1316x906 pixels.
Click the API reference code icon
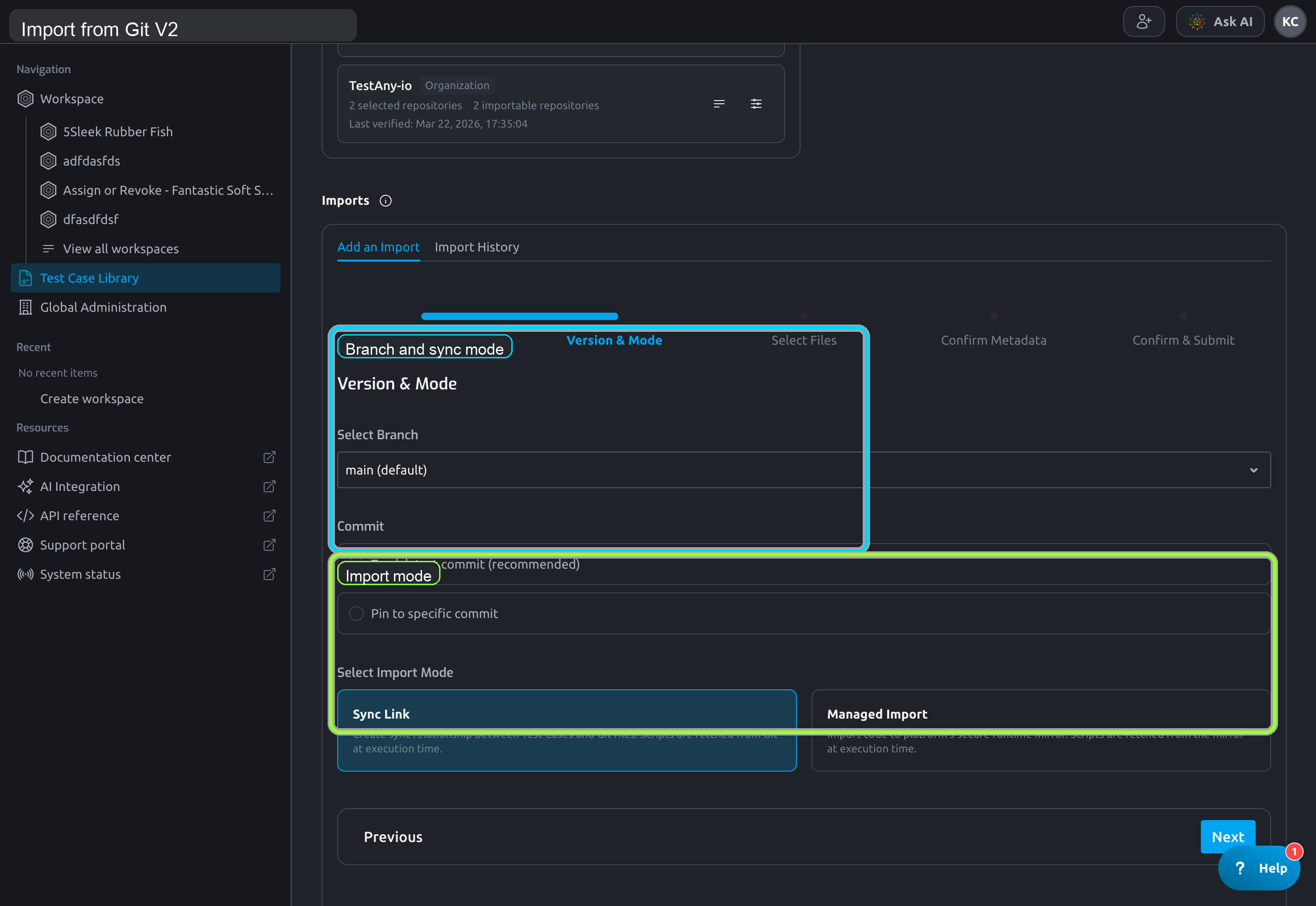26,516
